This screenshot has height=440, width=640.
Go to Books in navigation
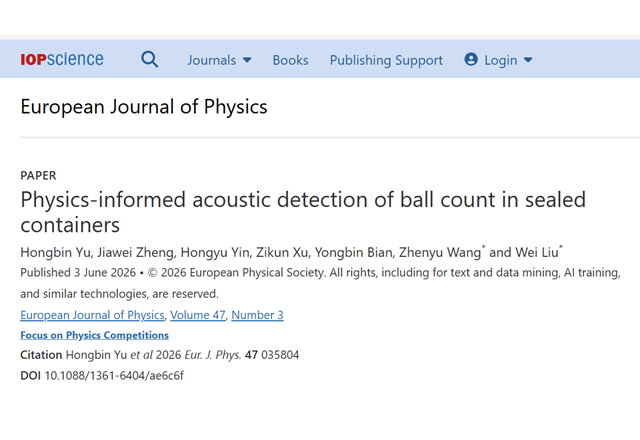290,60
